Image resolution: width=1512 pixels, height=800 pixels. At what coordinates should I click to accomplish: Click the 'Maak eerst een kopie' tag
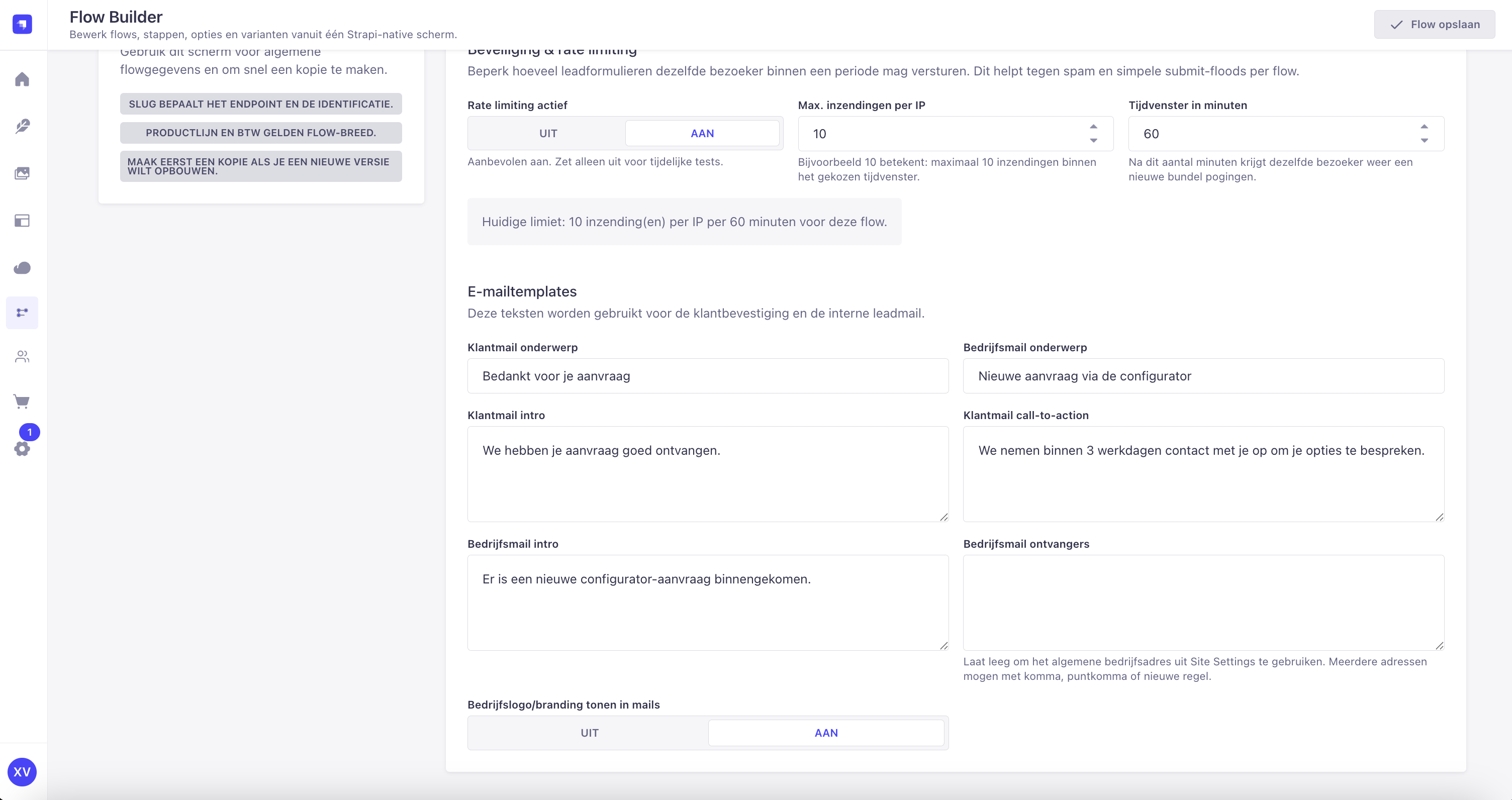260,166
